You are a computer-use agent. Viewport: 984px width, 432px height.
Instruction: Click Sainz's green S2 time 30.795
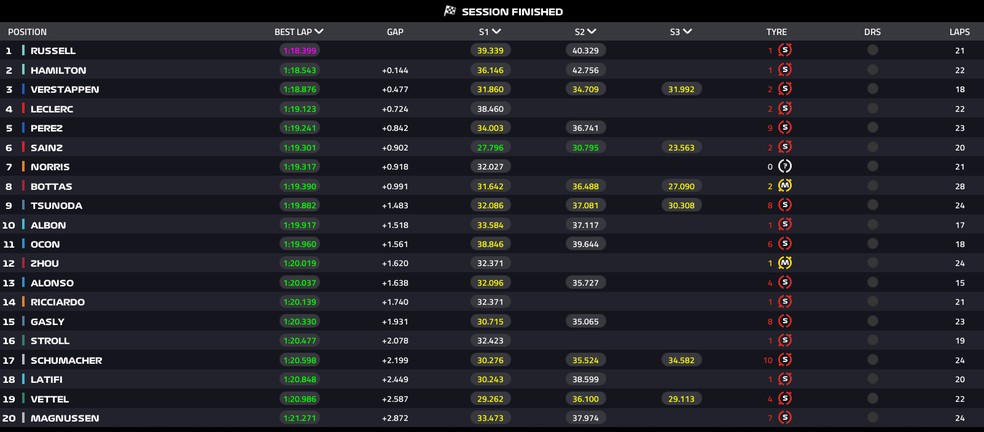[x=586, y=147]
